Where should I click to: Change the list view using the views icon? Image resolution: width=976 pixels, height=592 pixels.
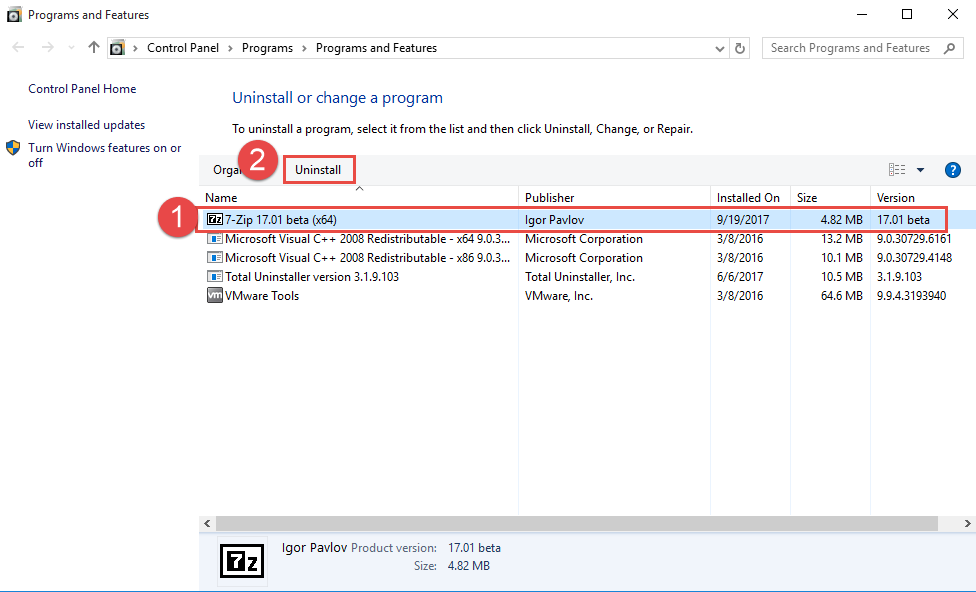(897, 169)
